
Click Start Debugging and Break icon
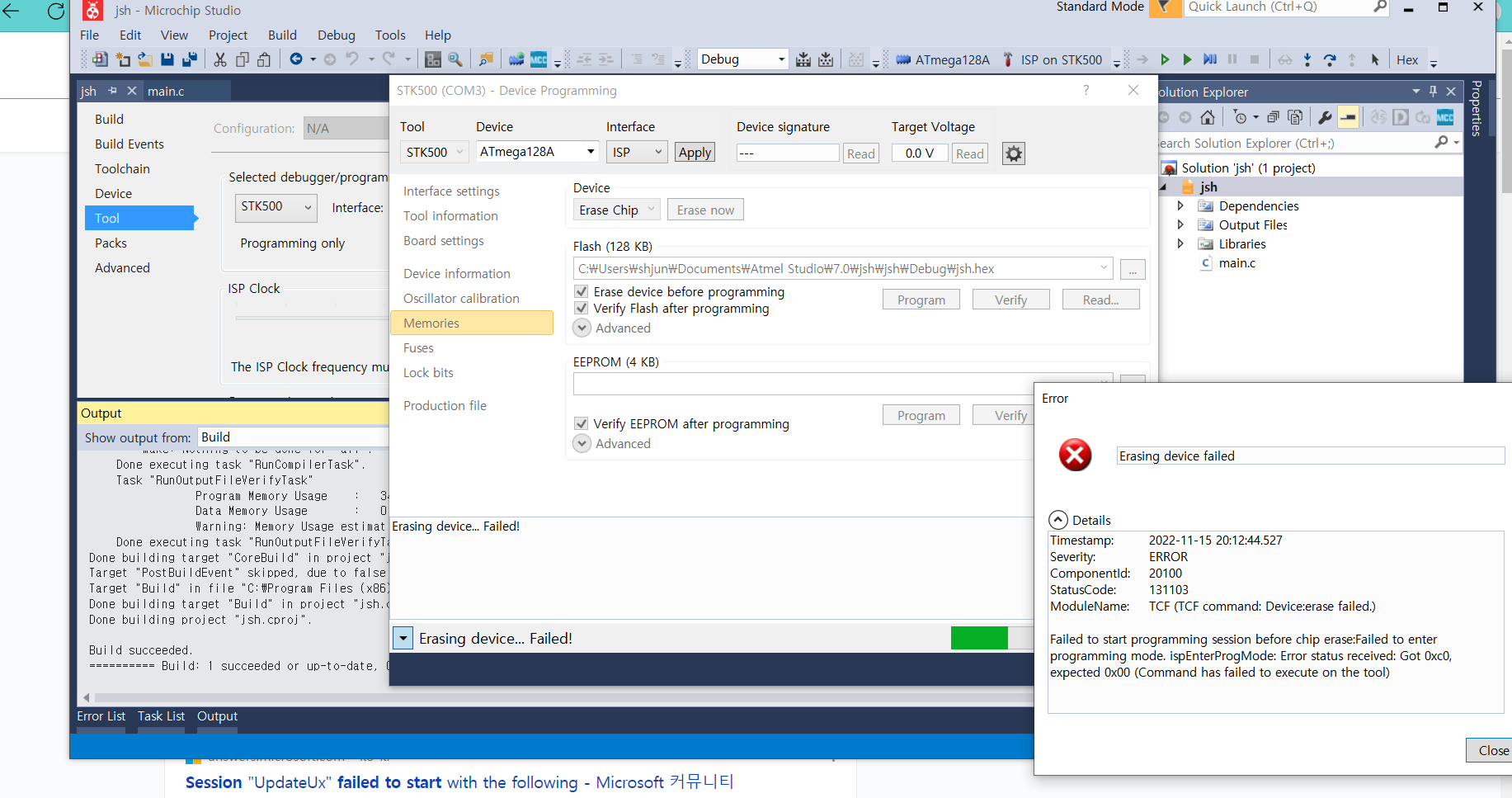pos(1210,59)
